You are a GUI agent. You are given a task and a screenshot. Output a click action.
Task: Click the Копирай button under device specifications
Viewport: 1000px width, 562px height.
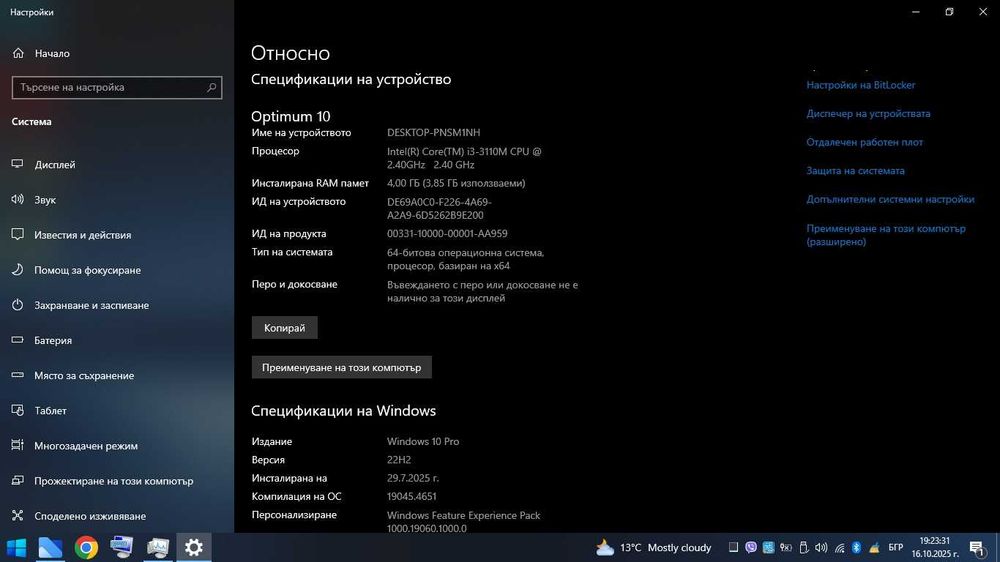pos(284,328)
